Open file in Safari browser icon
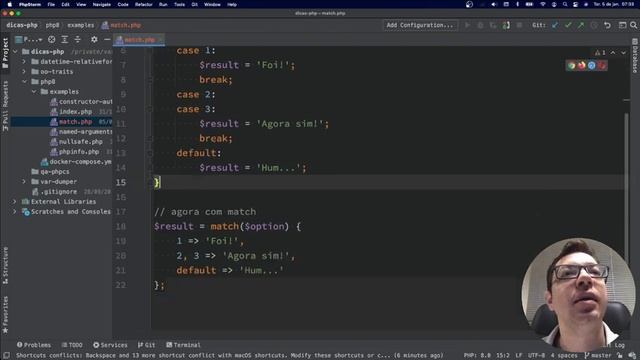This screenshot has width=640, height=360. (592, 65)
